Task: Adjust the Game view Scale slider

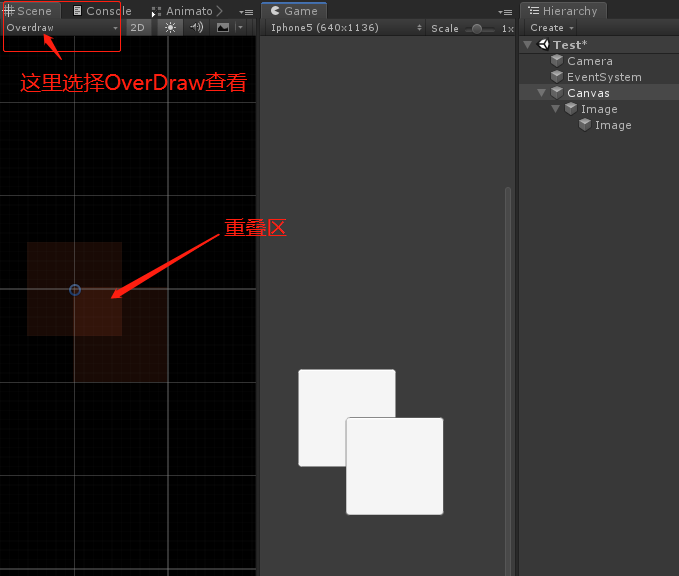Action: (x=480, y=29)
